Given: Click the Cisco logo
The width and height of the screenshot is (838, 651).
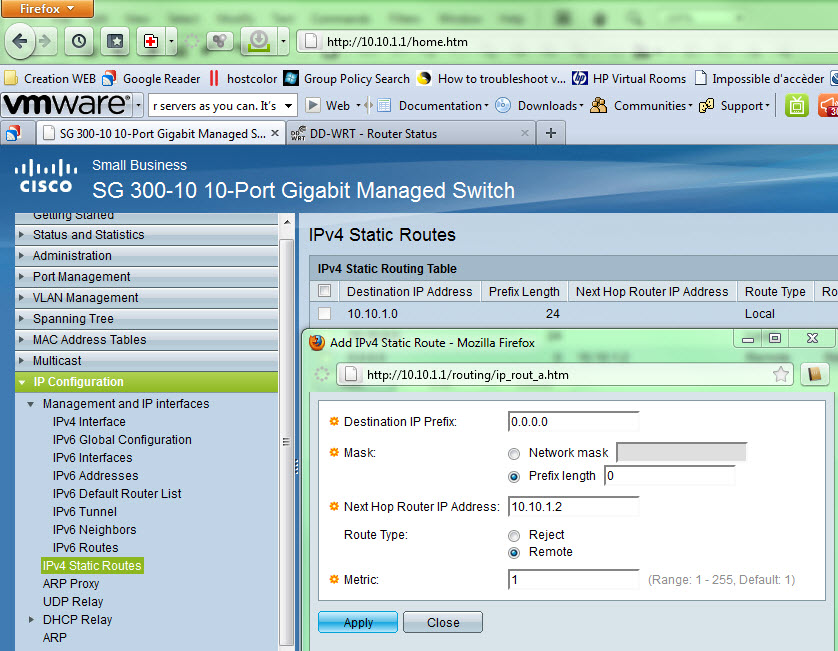Looking at the screenshot, I should click(x=46, y=176).
